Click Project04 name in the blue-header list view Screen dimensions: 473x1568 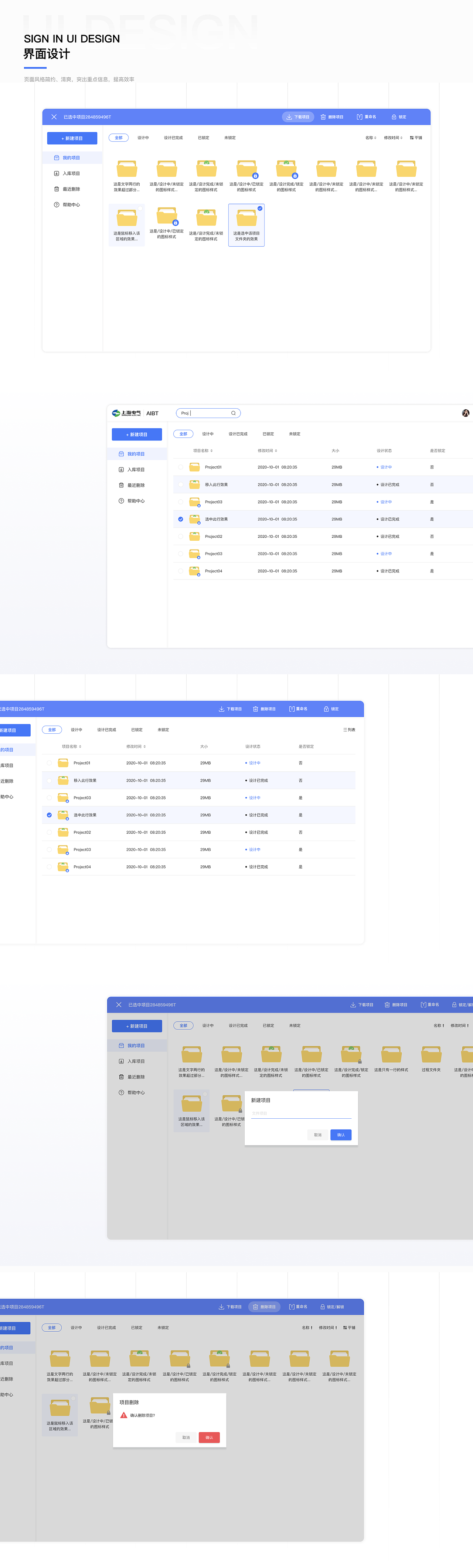82,867
